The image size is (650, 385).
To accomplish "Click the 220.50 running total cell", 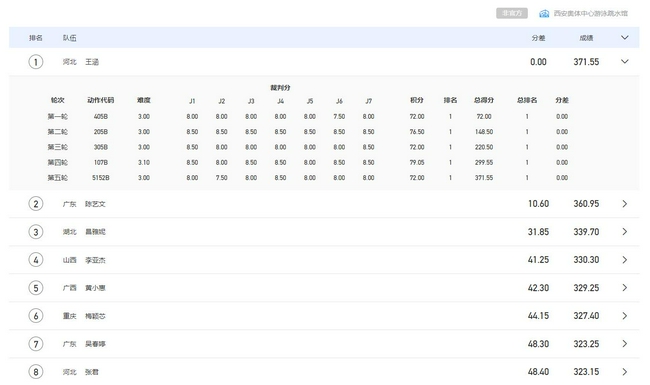I will pyautogui.click(x=484, y=147).
